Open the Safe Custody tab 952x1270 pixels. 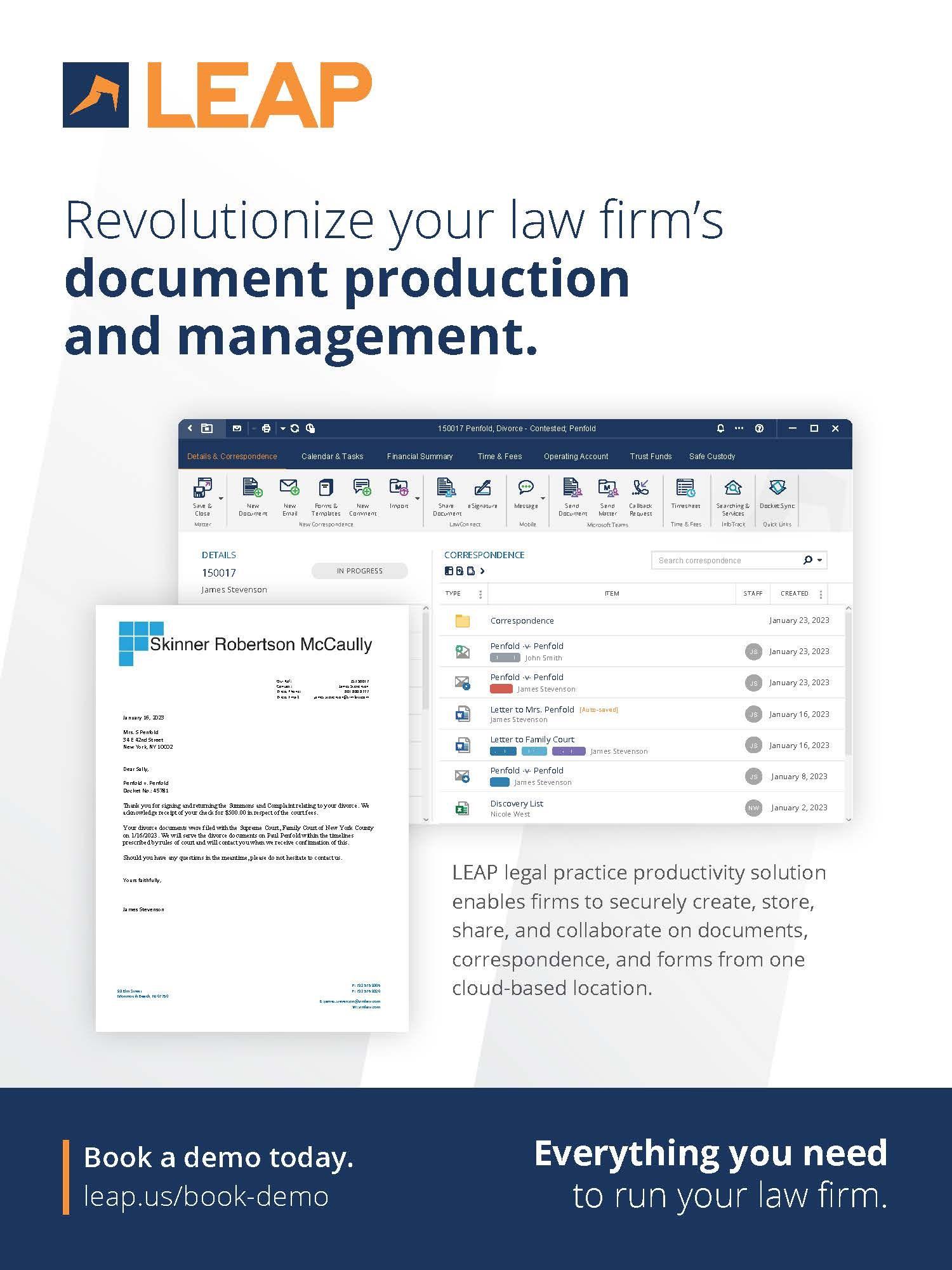point(712,456)
